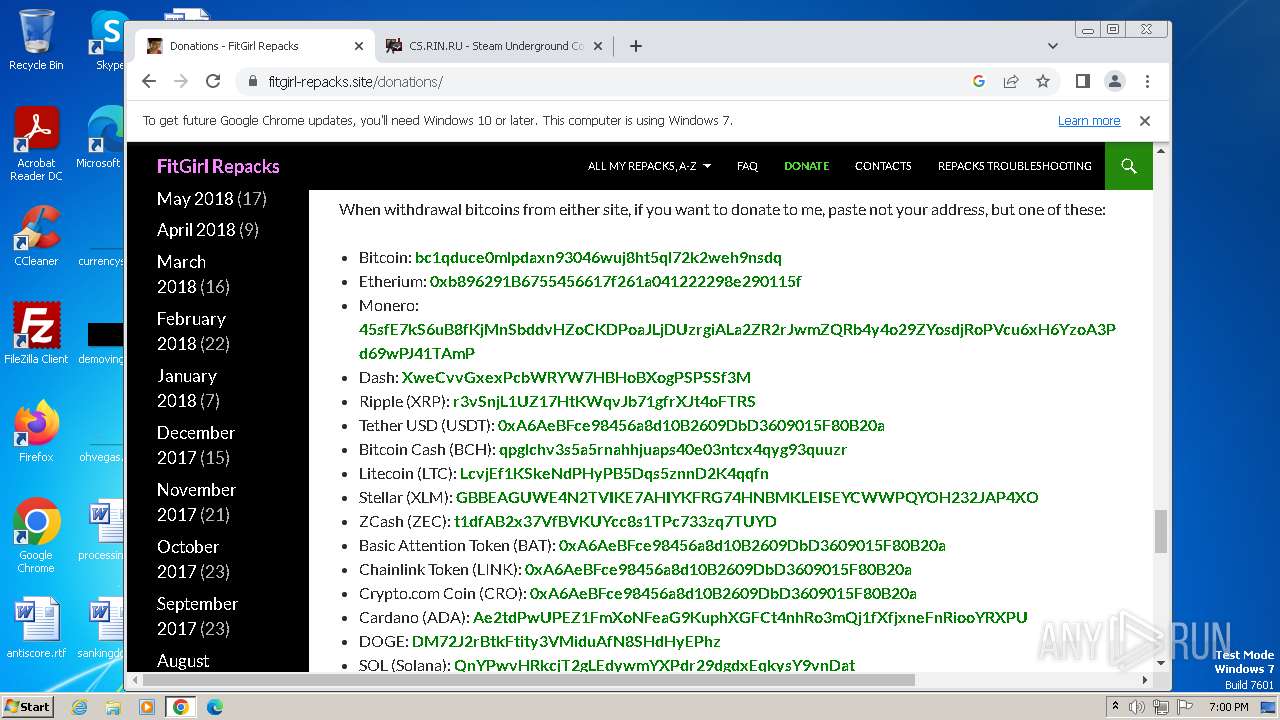Click the Cardano ADA address
Viewport: 1280px width, 720px height.
pos(750,617)
